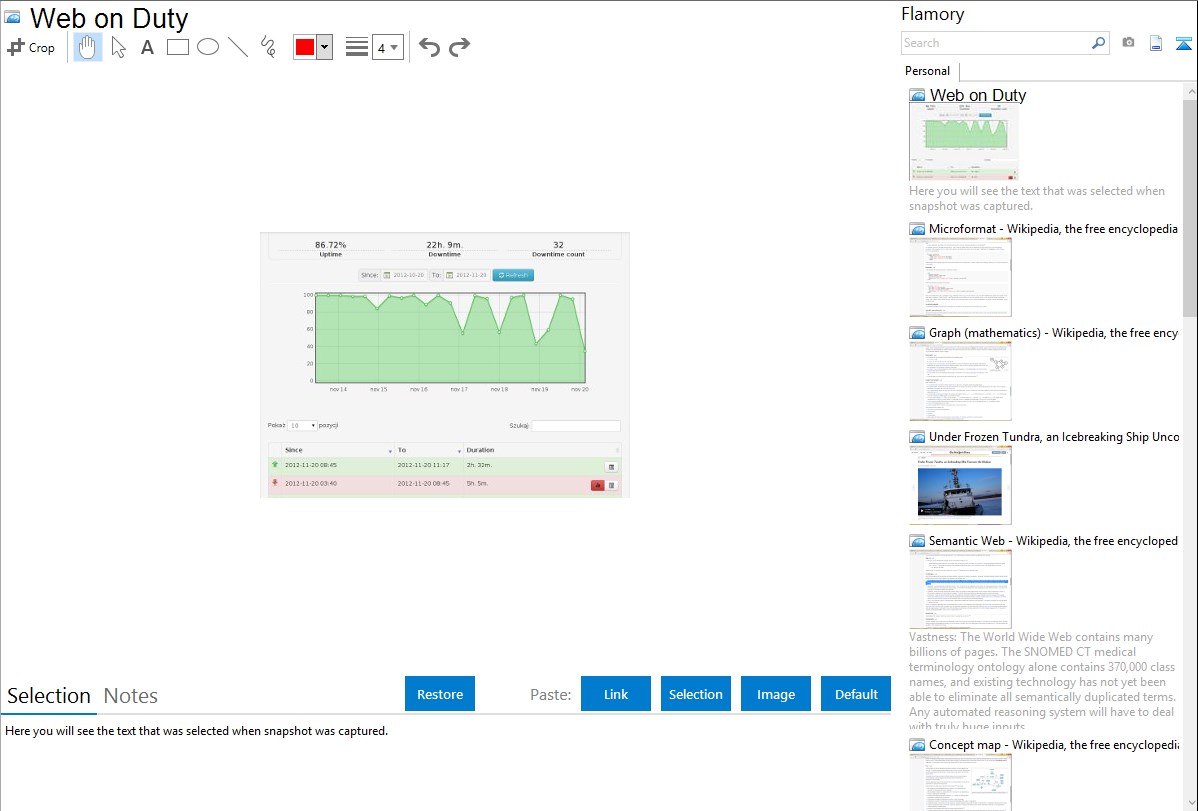The image size is (1198, 811).
Task: Click the Restore button
Action: 440,694
